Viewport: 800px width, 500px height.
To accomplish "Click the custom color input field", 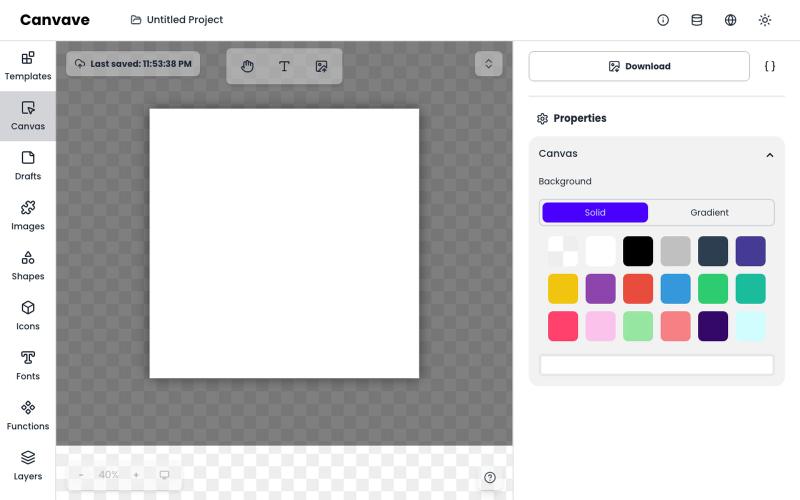I will (x=657, y=365).
